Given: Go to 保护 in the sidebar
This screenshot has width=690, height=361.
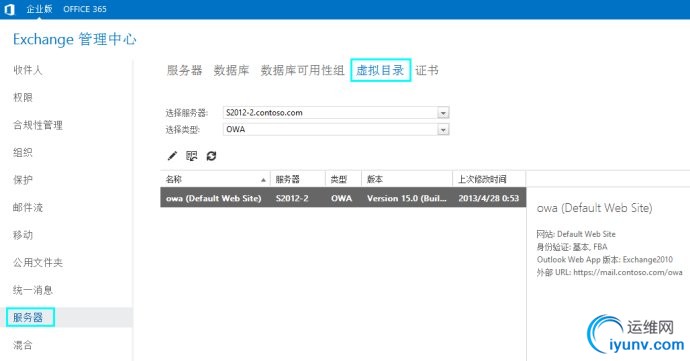Looking at the screenshot, I should click(23, 180).
